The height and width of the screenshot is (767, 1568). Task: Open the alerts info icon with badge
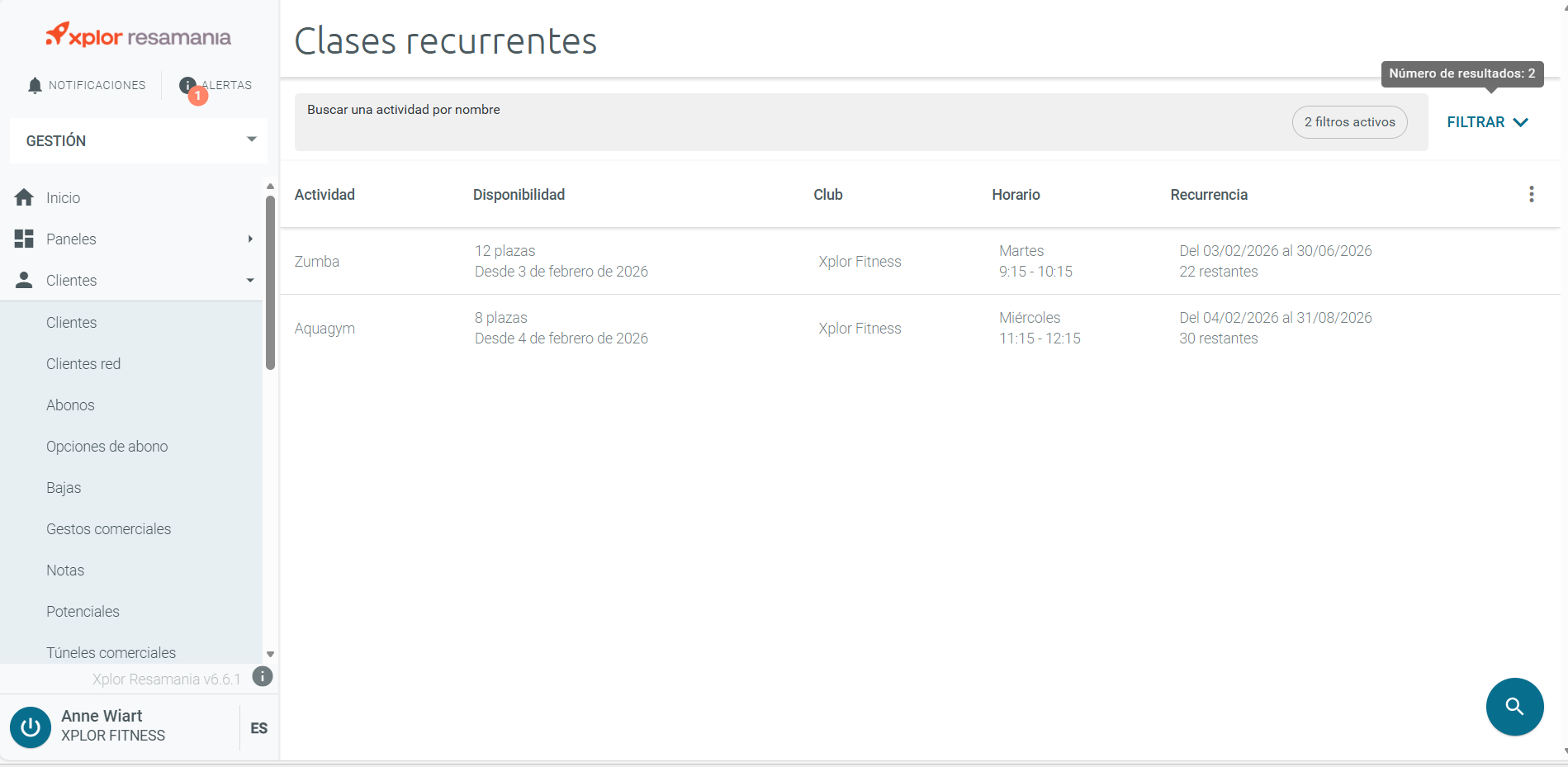tap(189, 86)
